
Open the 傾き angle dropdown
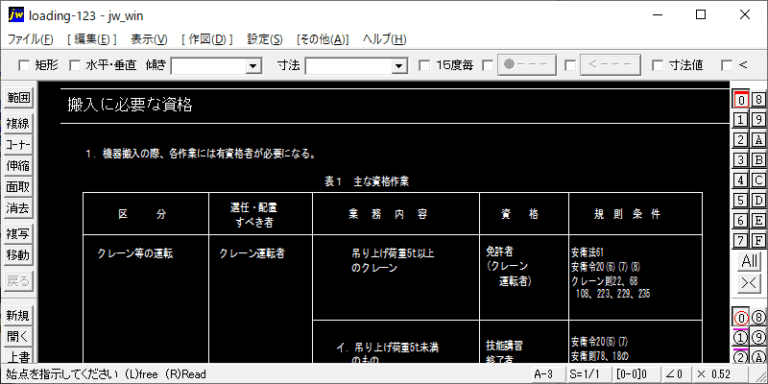click(x=253, y=66)
